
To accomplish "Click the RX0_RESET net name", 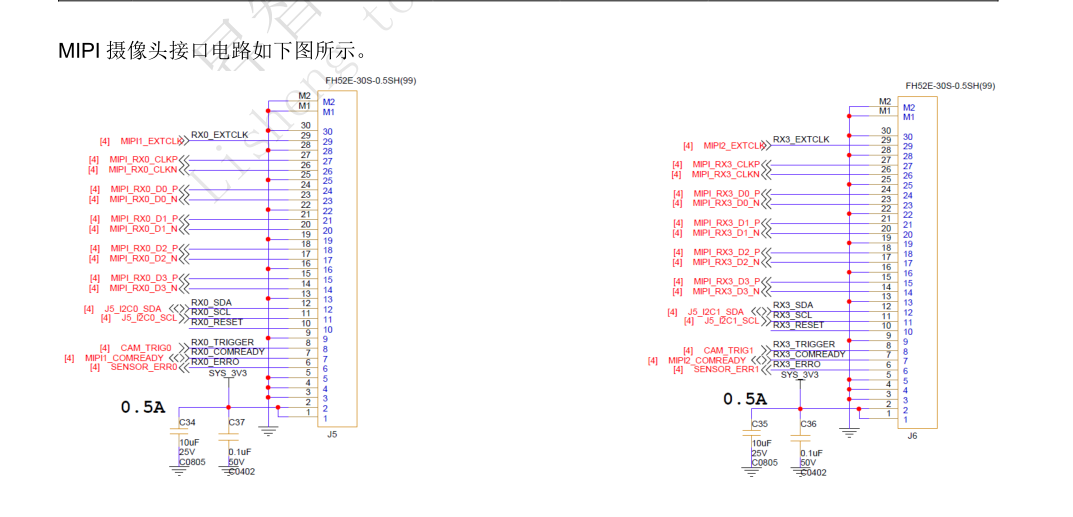I will point(217,322).
